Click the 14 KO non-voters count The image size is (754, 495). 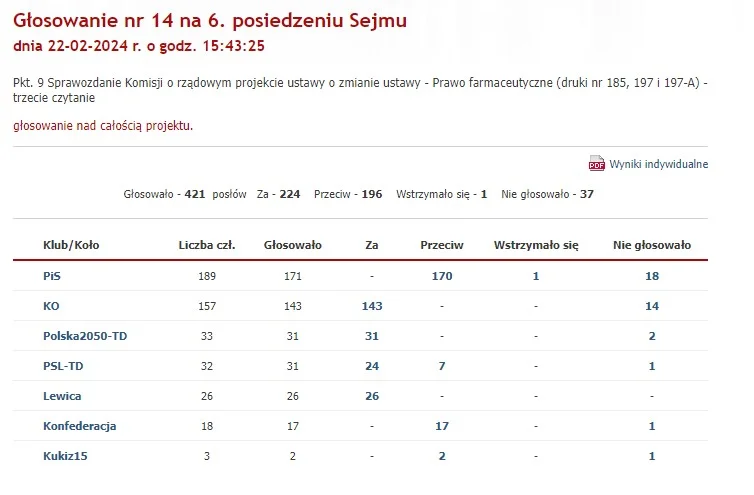[x=652, y=306]
